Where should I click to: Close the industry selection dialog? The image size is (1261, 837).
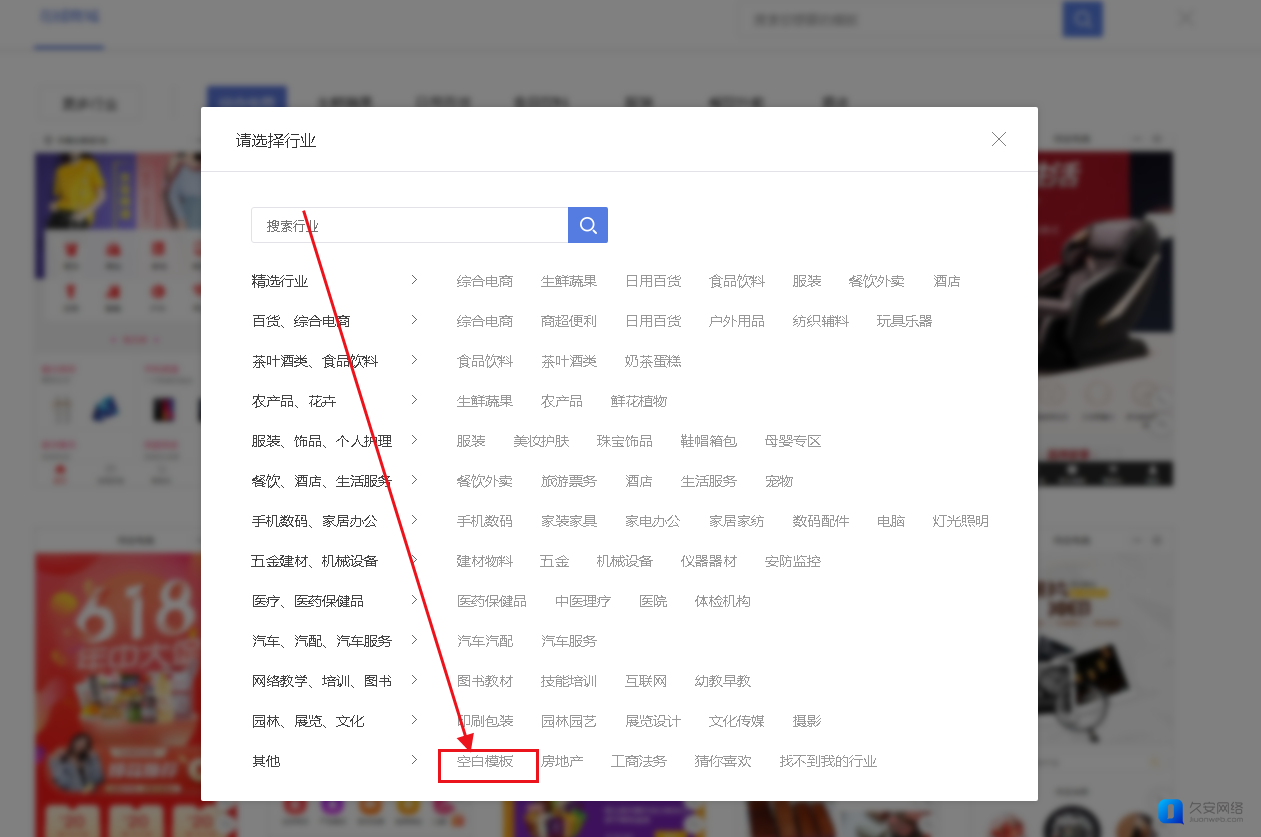(x=998, y=139)
